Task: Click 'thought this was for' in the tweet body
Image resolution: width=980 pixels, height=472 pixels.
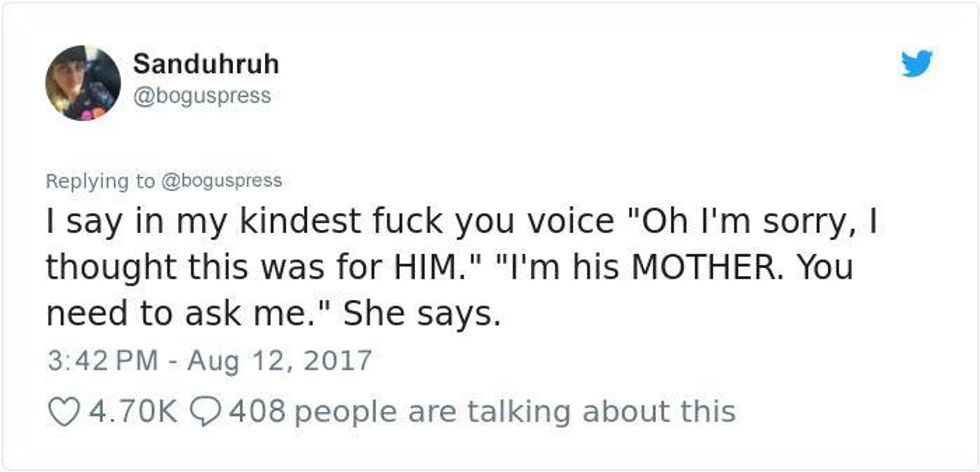Action: 214,269
